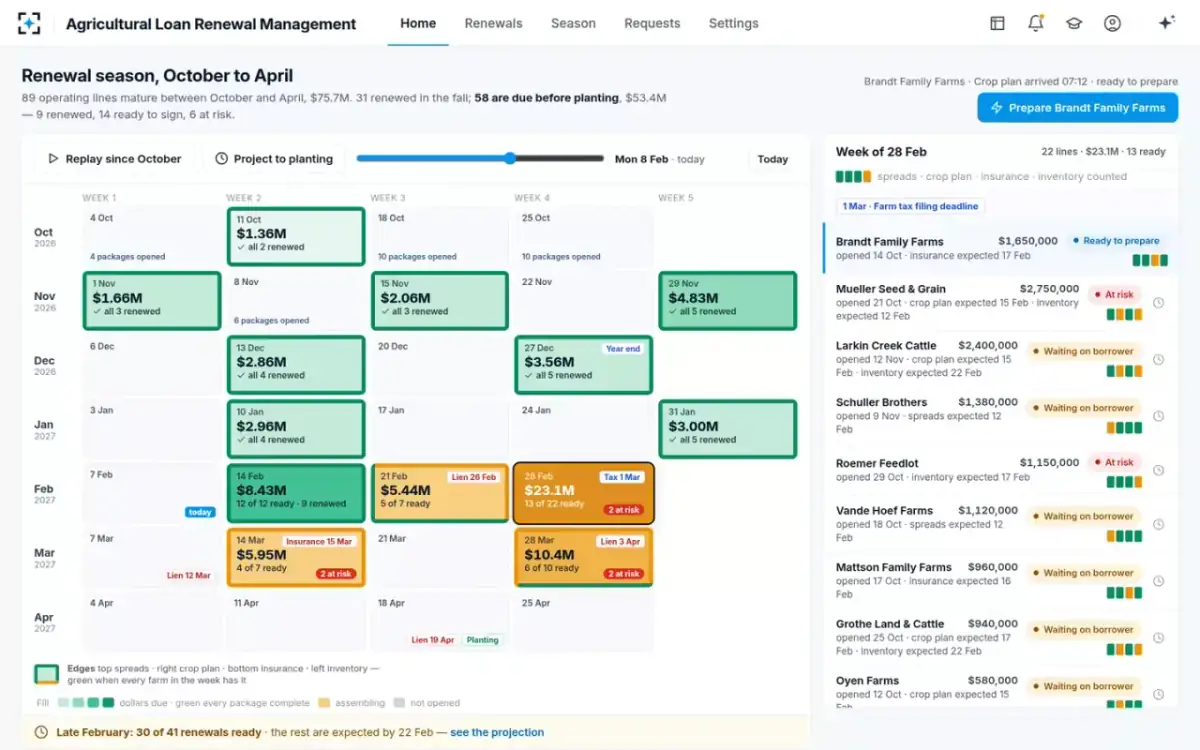Jump to Today on the timeline

(x=773, y=159)
